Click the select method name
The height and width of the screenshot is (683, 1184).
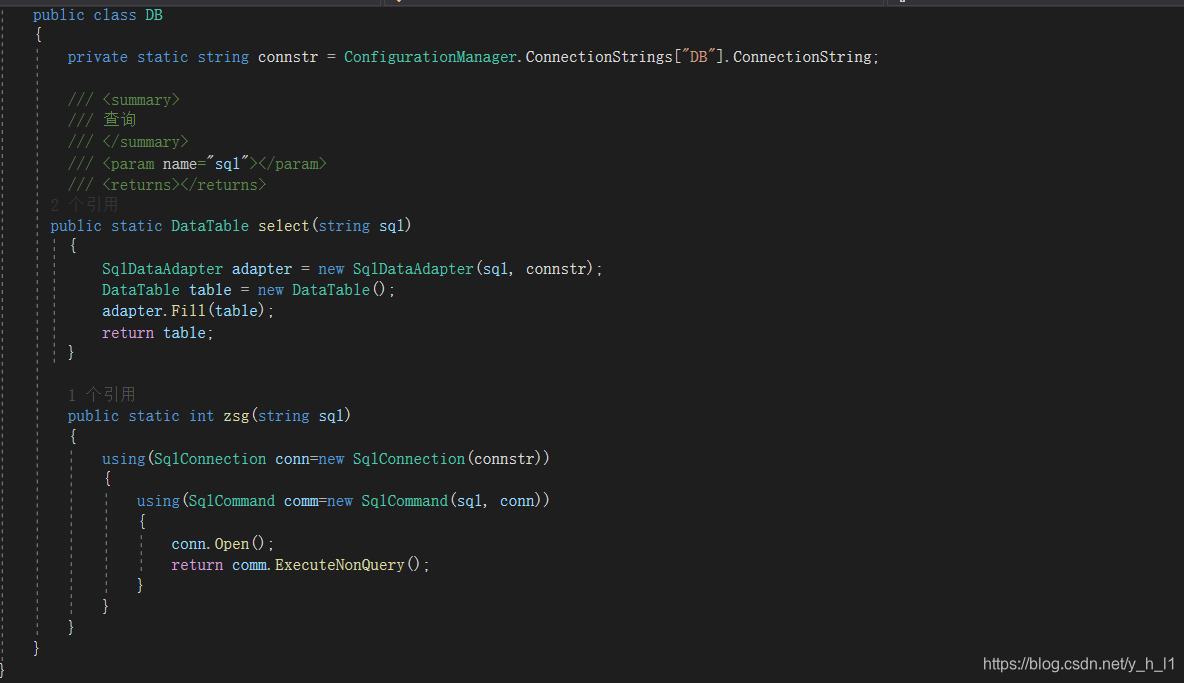[x=283, y=226]
